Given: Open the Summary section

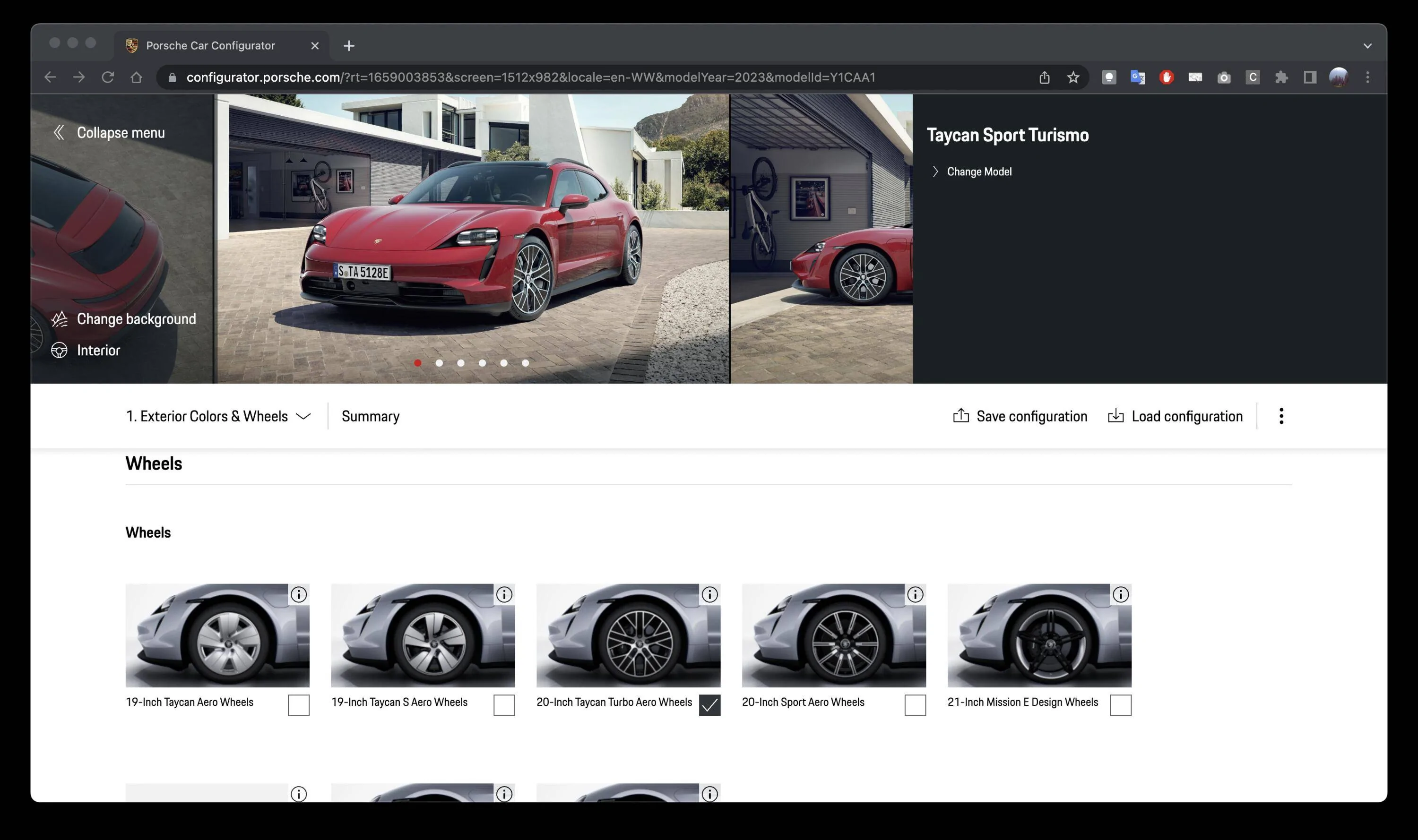Looking at the screenshot, I should 371,416.
